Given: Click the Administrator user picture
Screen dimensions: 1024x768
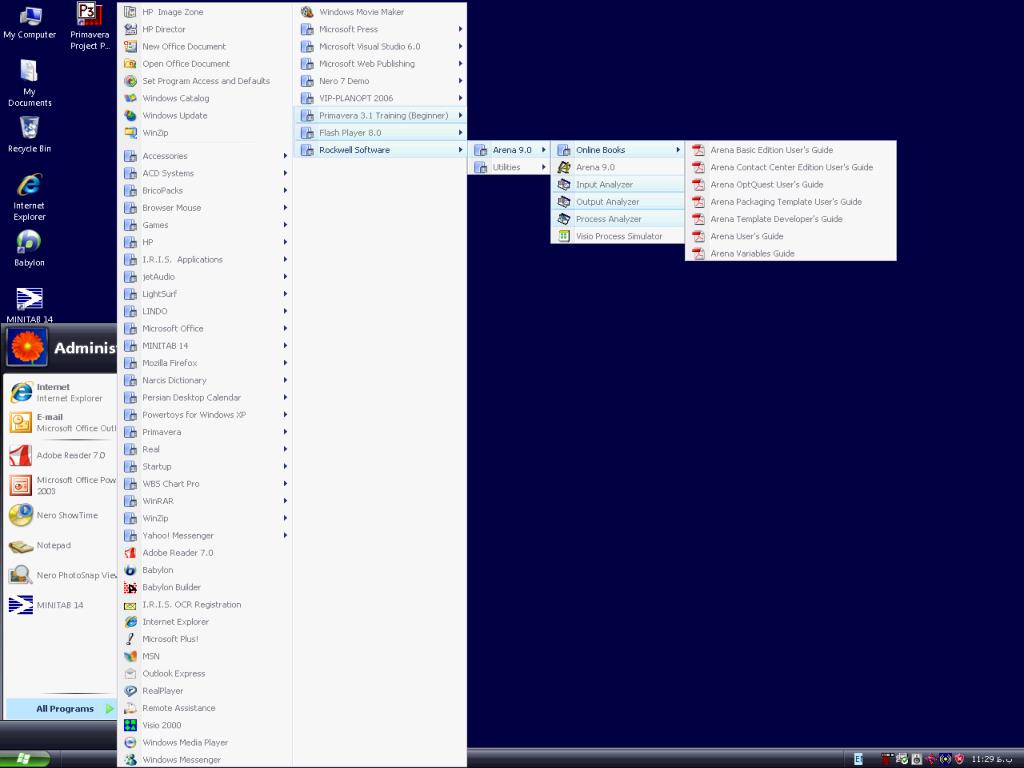Looking at the screenshot, I should pos(27,347).
